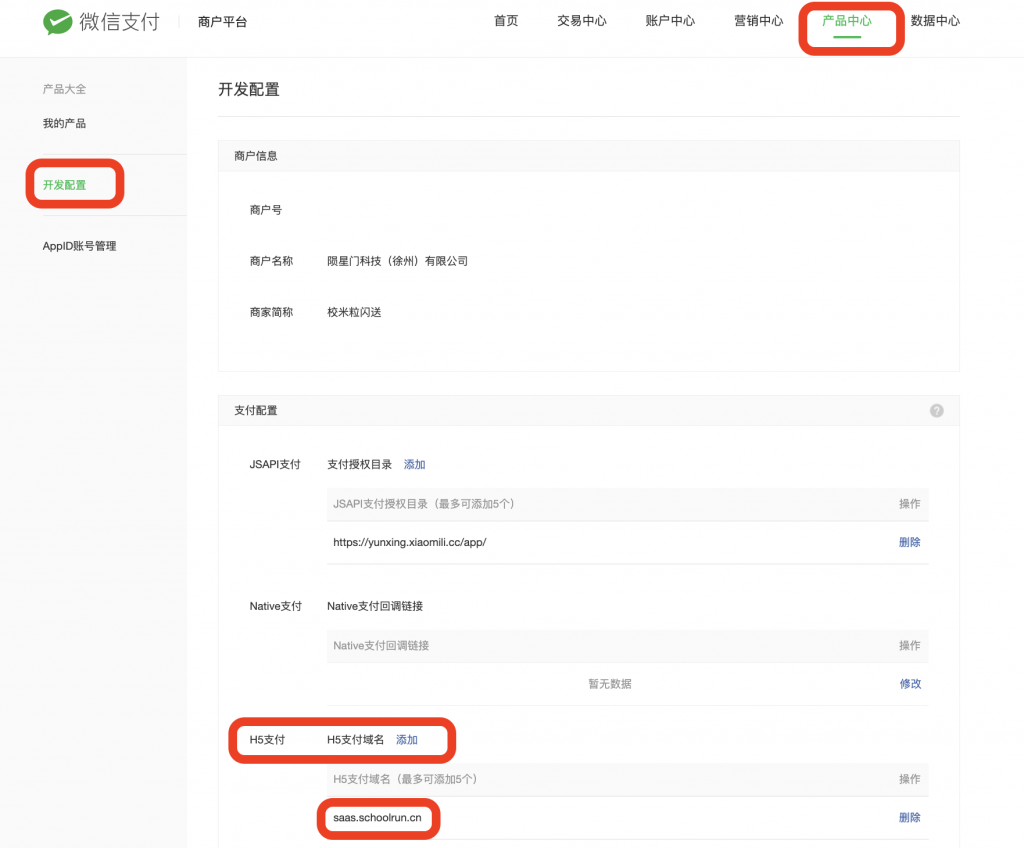1024x848 pixels.
Task: Open 产品大全 from the sidebar
Action: tap(62, 89)
